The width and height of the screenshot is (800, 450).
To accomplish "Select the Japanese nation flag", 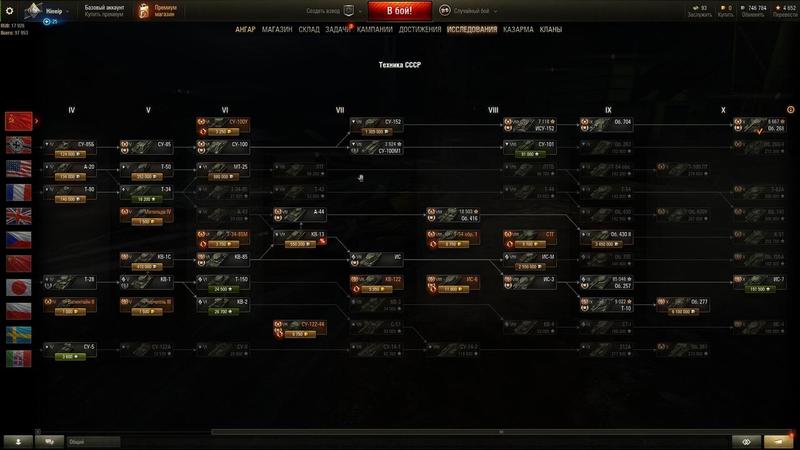I will tap(18, 287).
